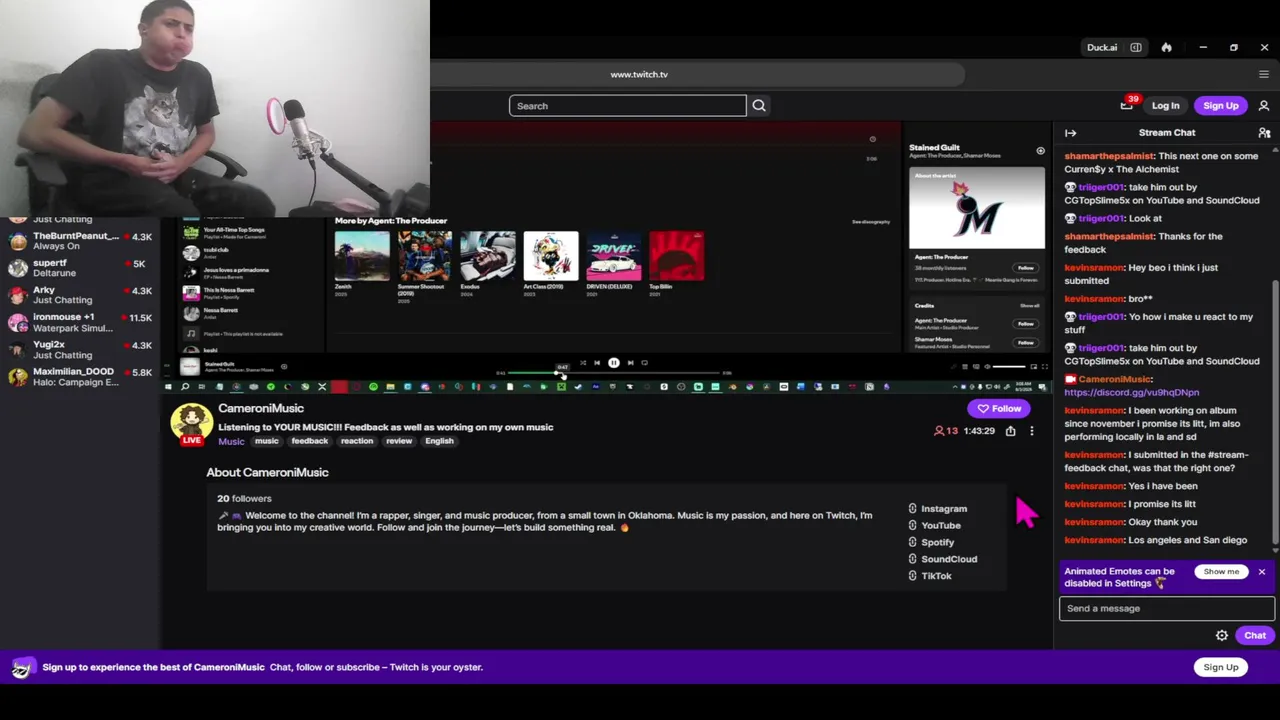This screenshot has width=1280, height=720.
Task: Click the Top Billin album thumbnail
Action: click(677, 256)
